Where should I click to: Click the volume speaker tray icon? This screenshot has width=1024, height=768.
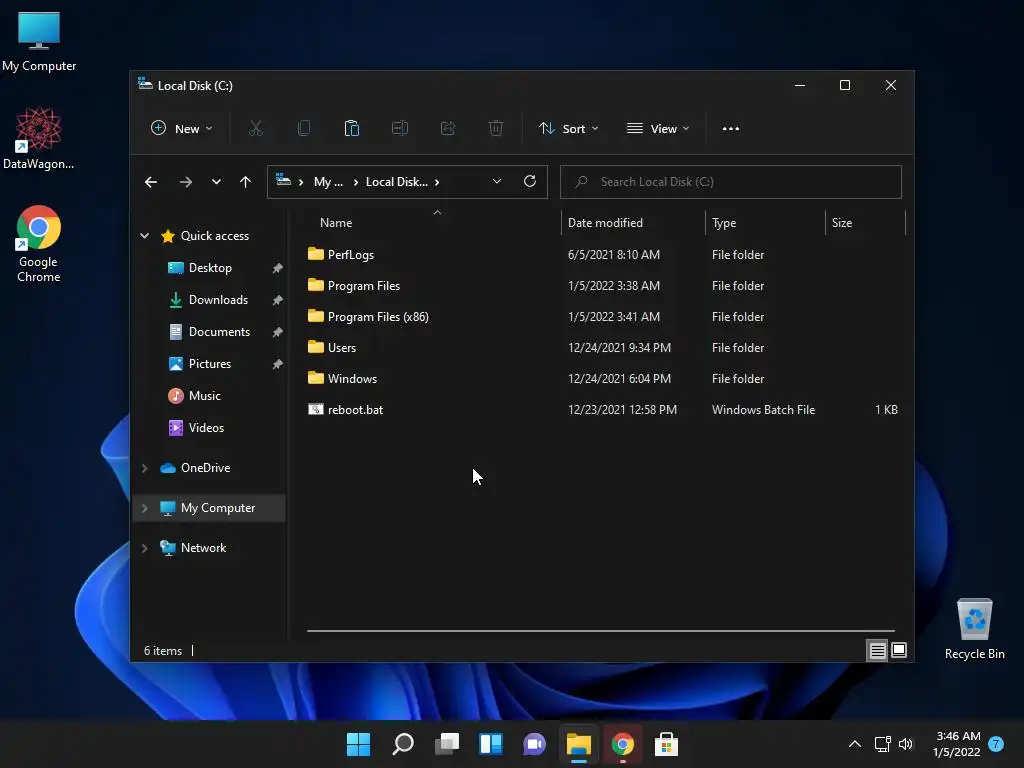tap(906, 744)
